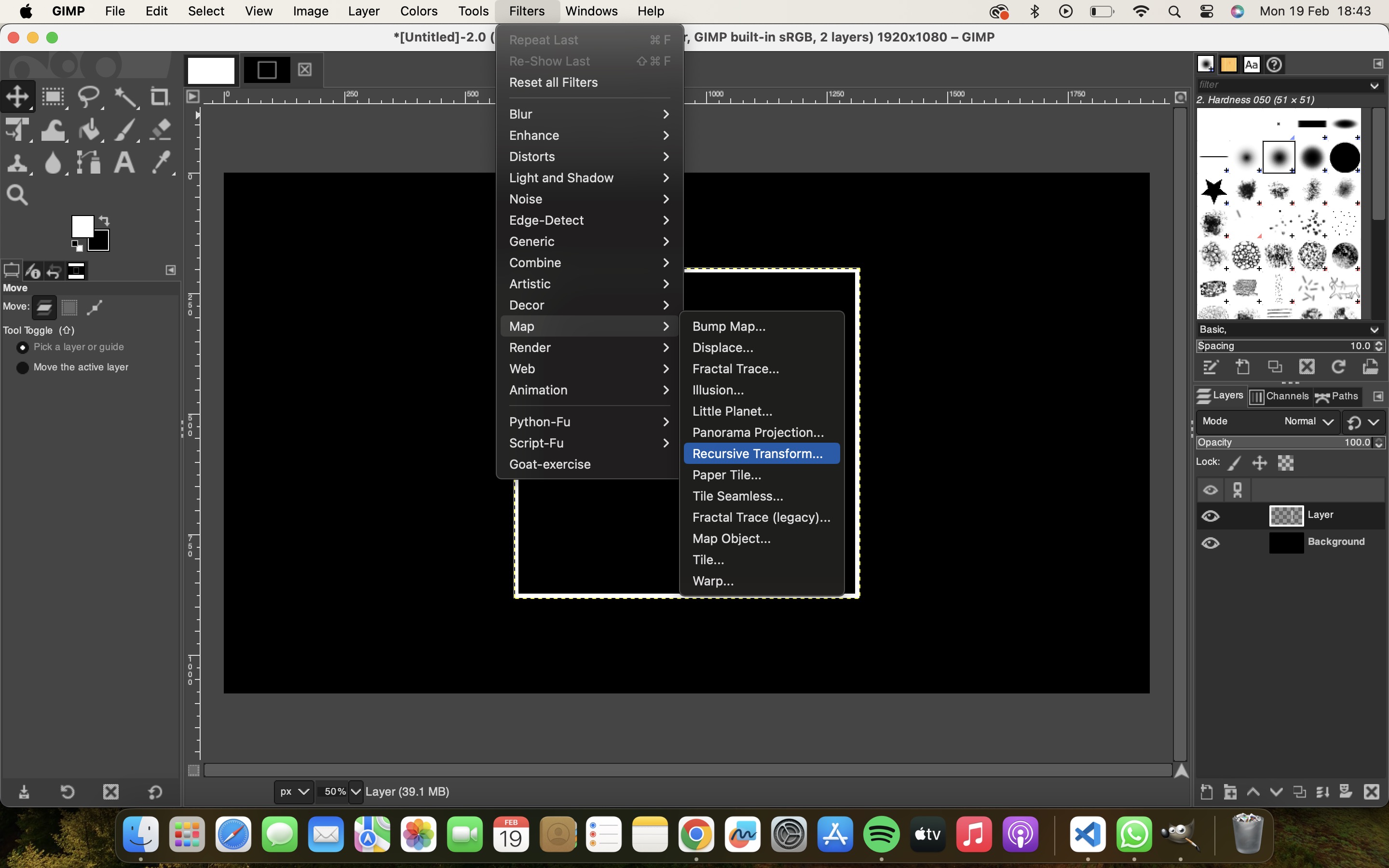Click Reset all Filters entry
This screenshot has width=1389, height=868.
[589, 82]
